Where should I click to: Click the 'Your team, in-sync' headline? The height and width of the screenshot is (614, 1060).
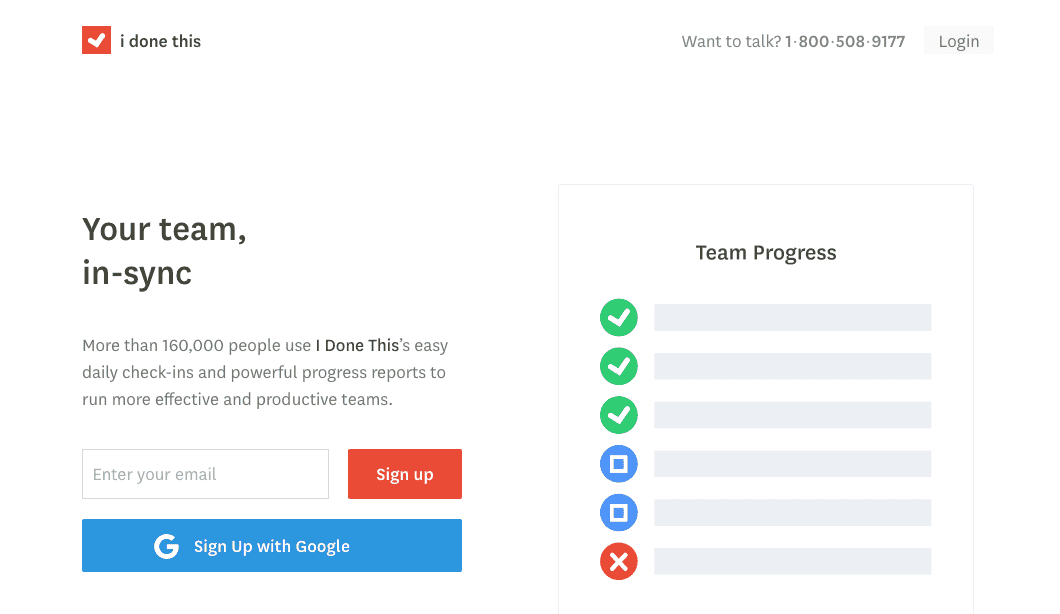coord(164,251)
